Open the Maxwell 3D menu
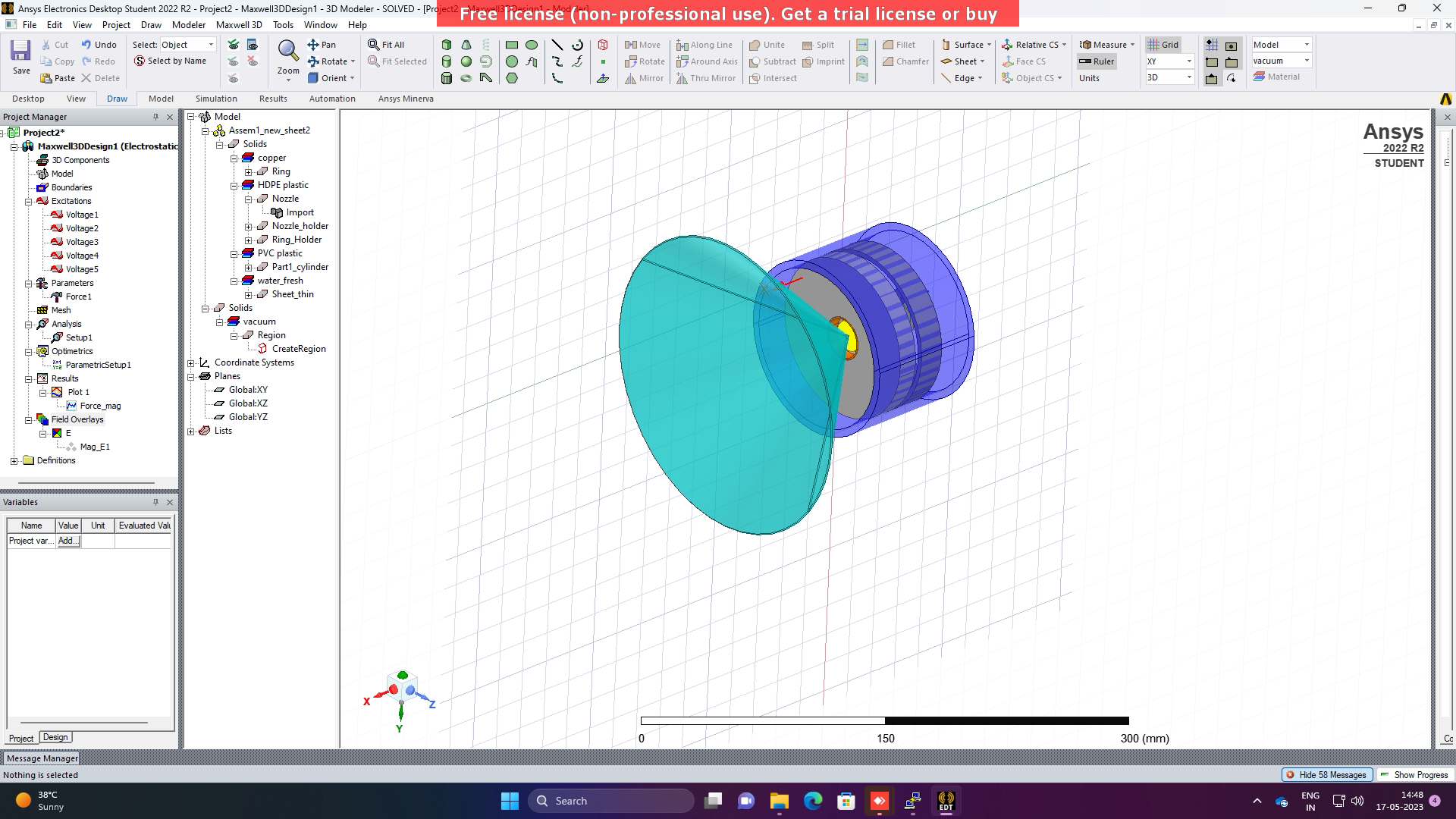 tap(239, 25)
